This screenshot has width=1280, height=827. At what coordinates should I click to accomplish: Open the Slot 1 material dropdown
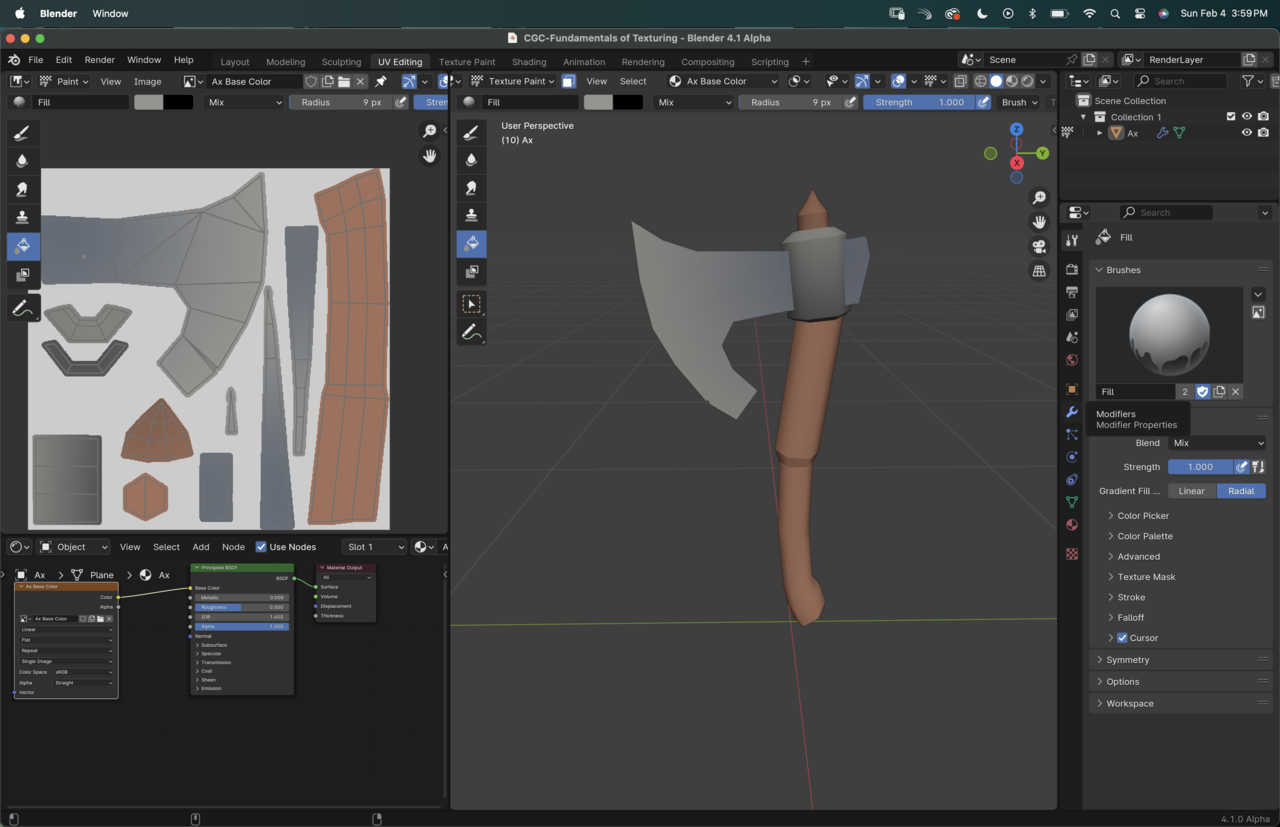tap(374, 547)
